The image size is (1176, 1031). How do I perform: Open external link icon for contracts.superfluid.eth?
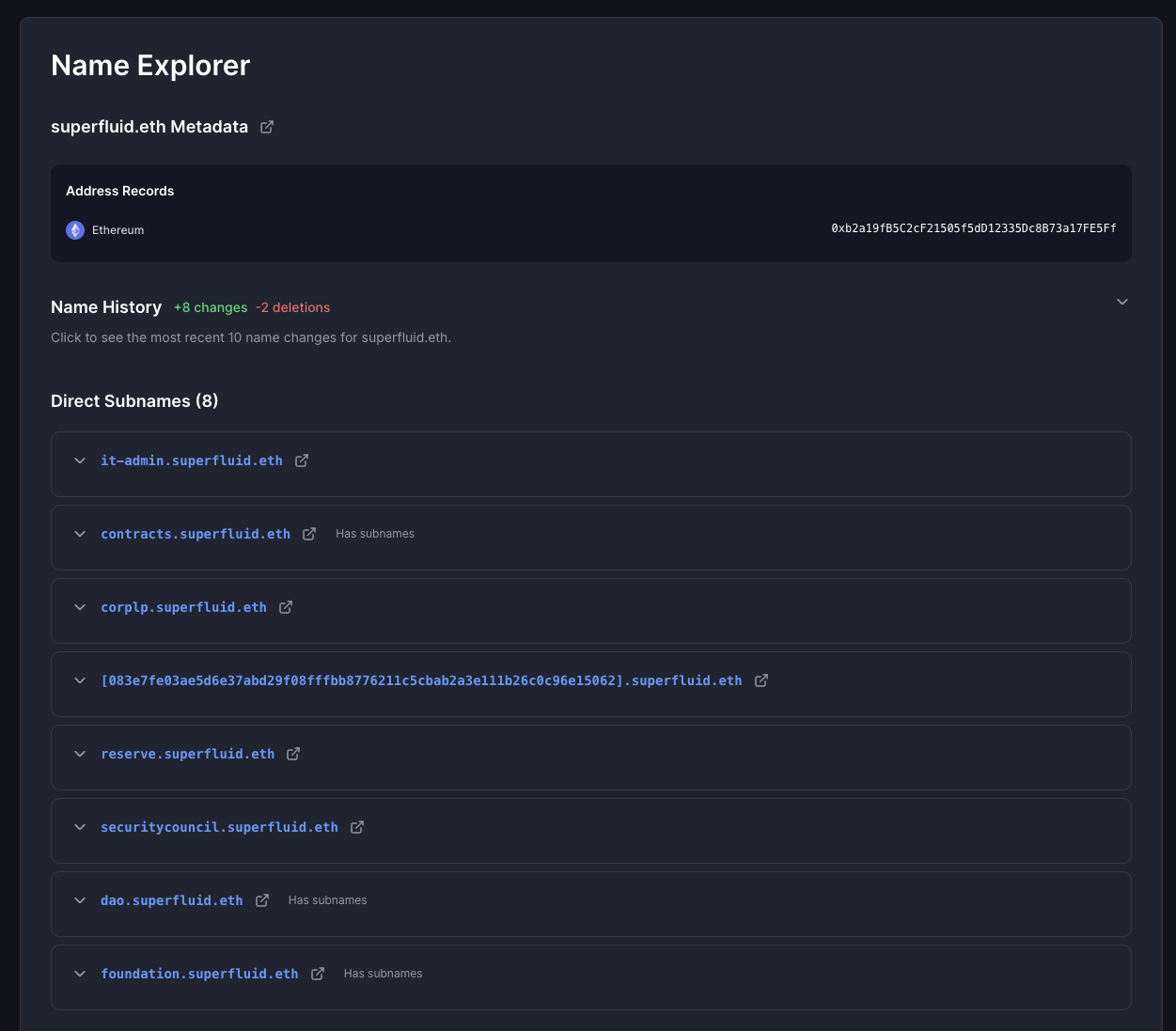click(x=309, y=534)
